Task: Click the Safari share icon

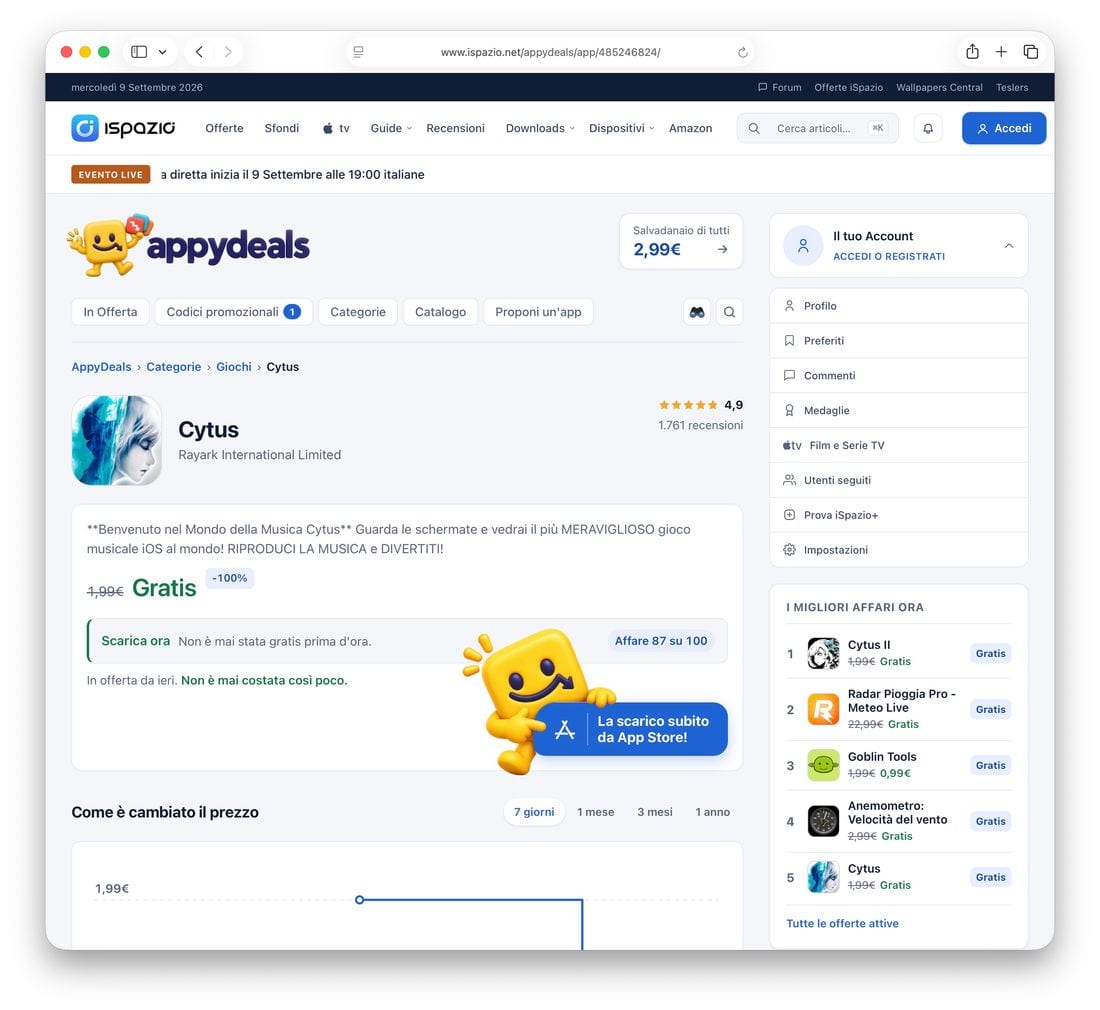Action: [972, 52]
